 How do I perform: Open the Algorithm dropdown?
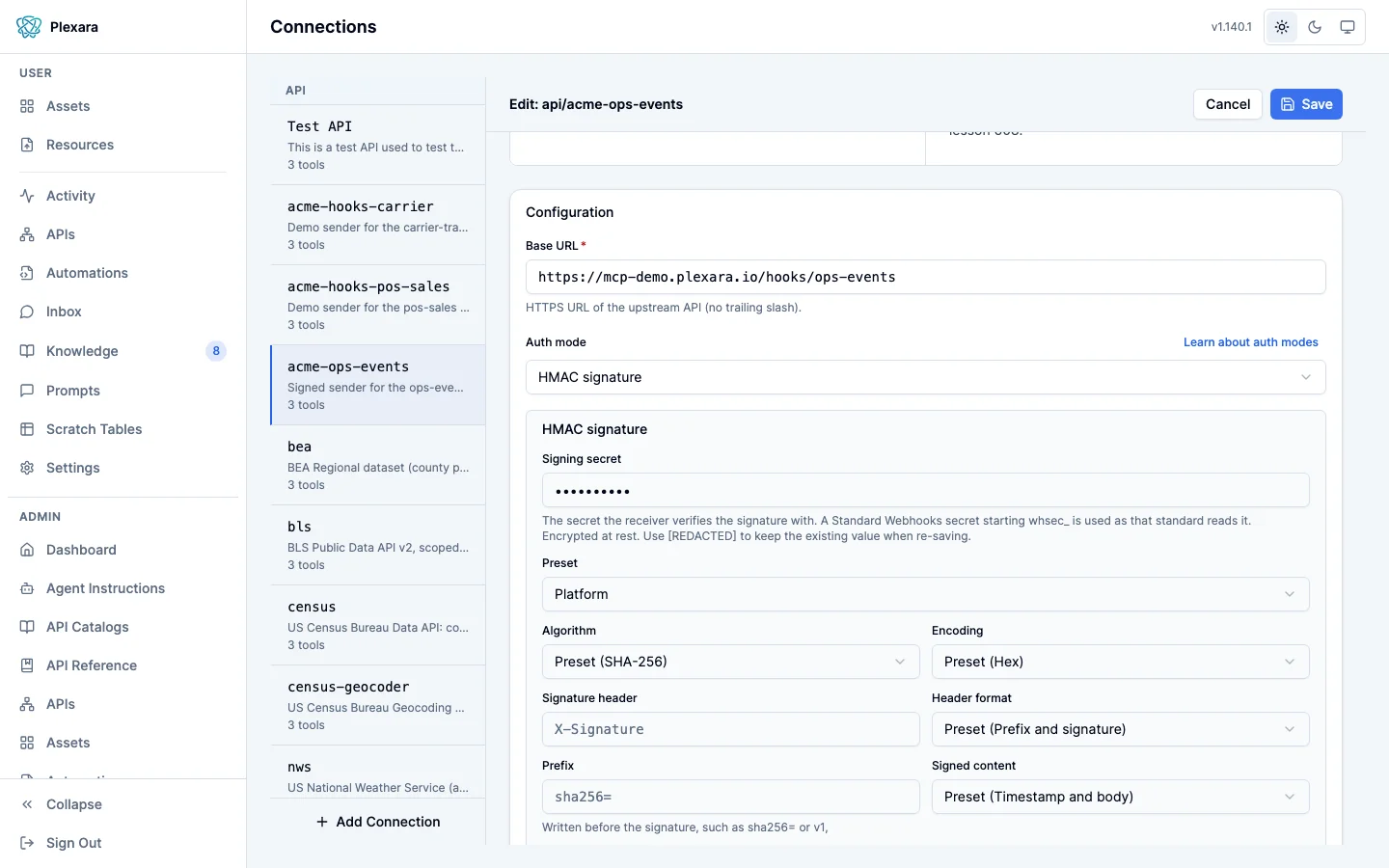[x=731, y=662]
